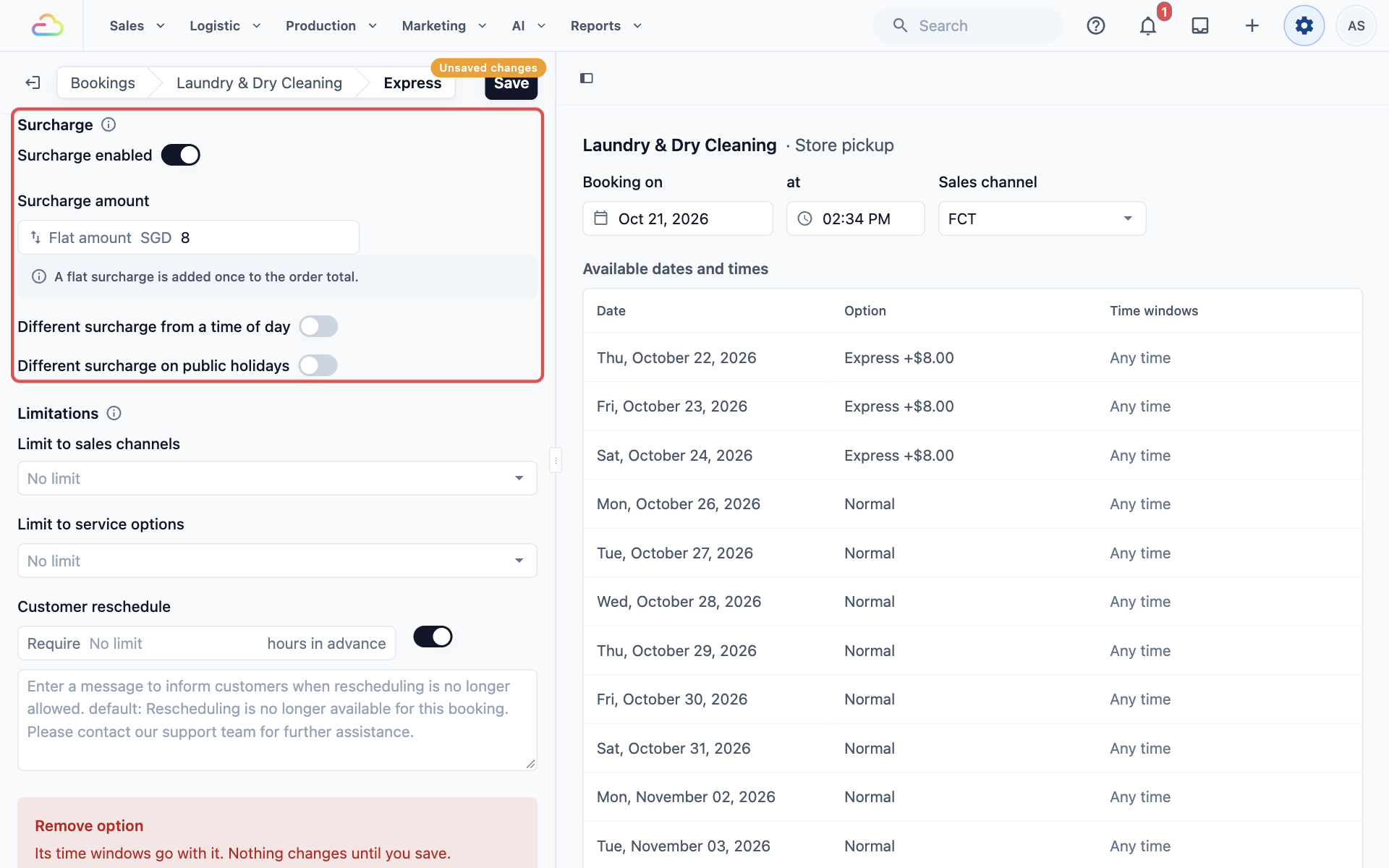
Task: Click the panel divider resize handle
Action: [x=556, y=460]
